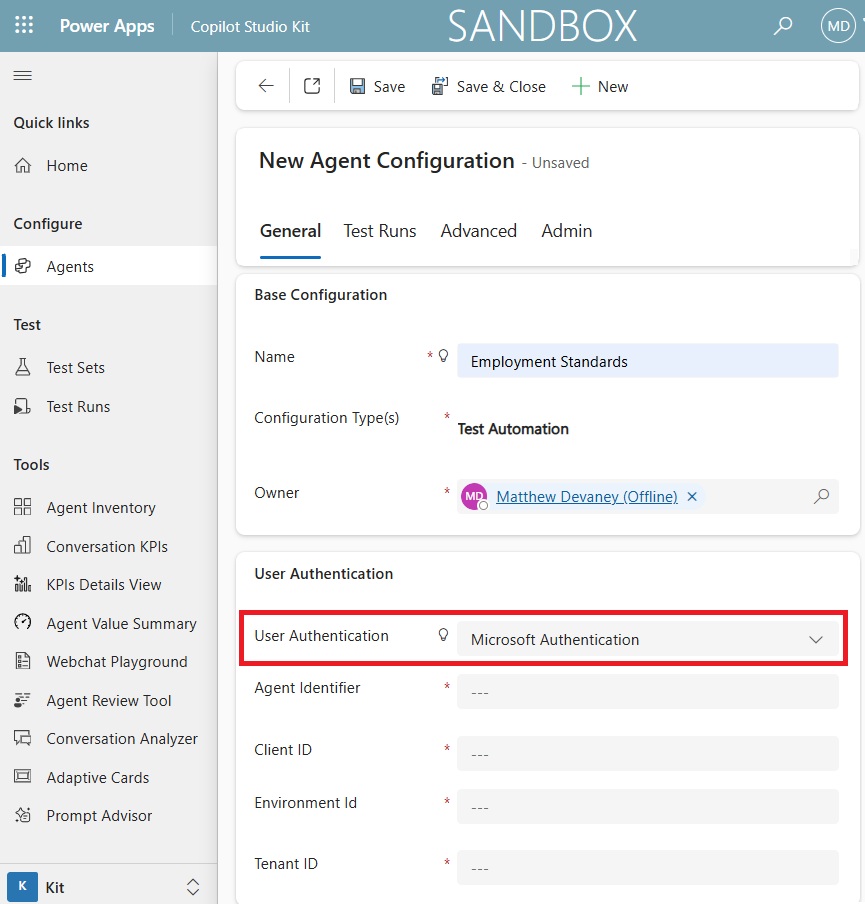
Task: Collapse the navigation with the hamburger icon
Action: (22, 76)
